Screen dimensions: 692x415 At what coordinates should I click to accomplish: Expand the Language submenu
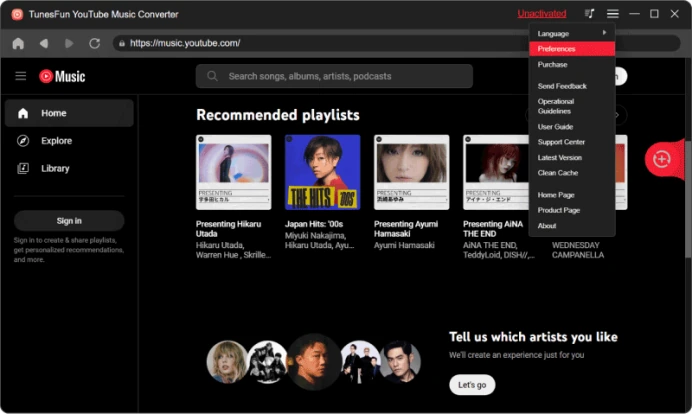point(572,34)
